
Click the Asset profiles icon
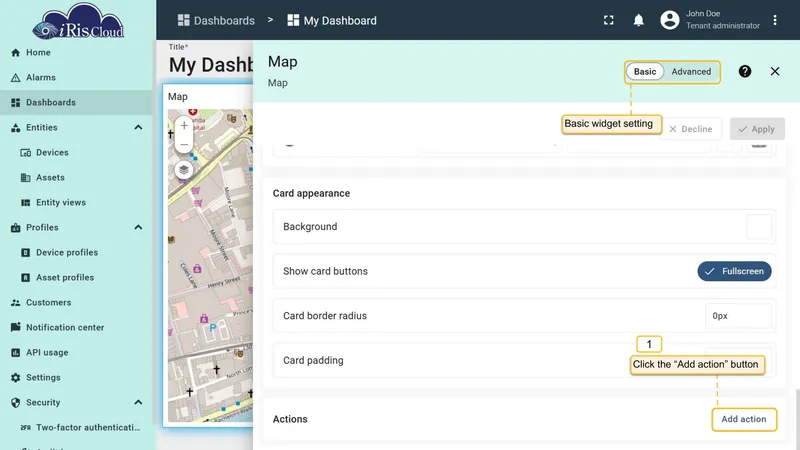(x=26, y=278)
